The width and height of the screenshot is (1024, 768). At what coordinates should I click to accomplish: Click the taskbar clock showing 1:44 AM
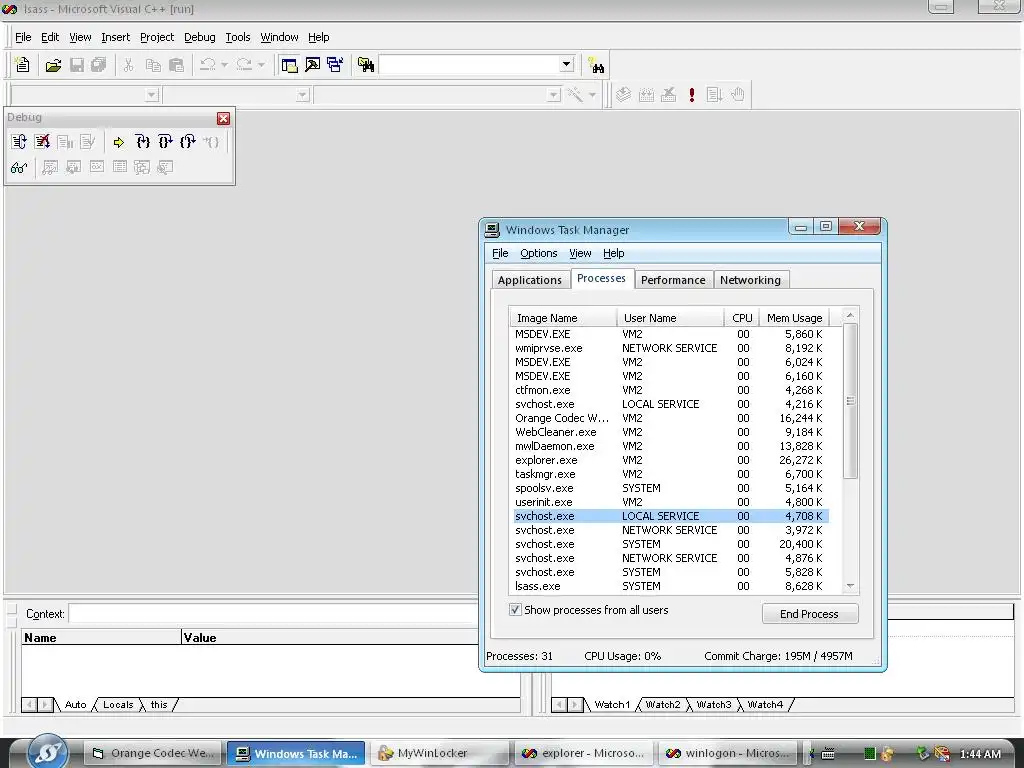click(x=980, y=754)
